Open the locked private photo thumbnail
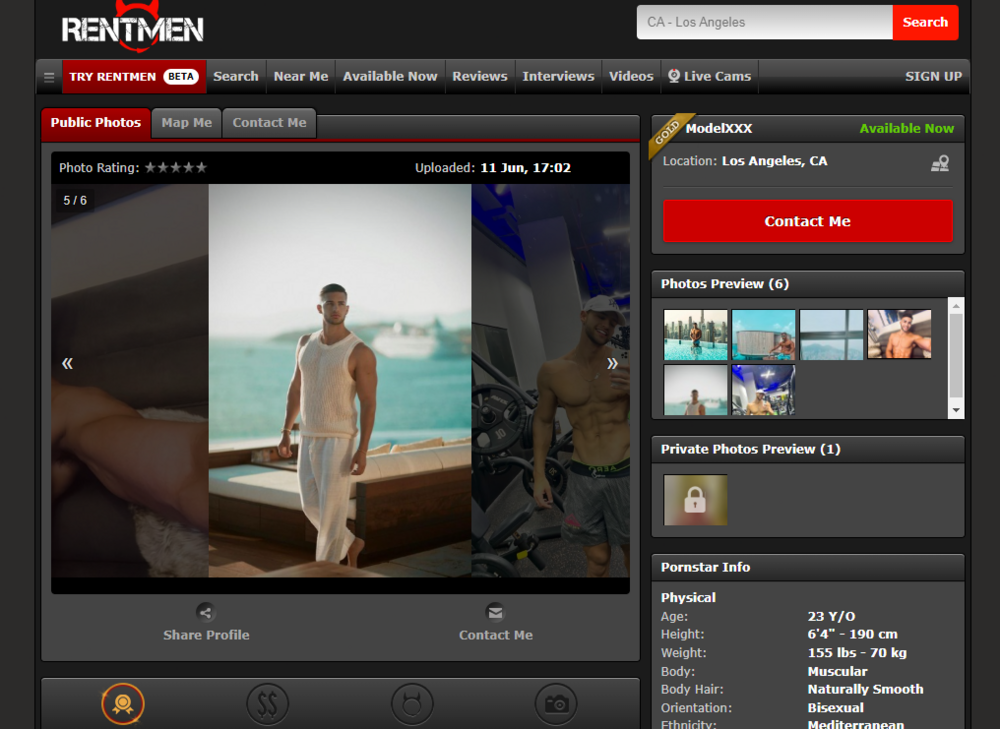Image resolution: width=1000 pixels, height=729 pixels. [695, 500]
